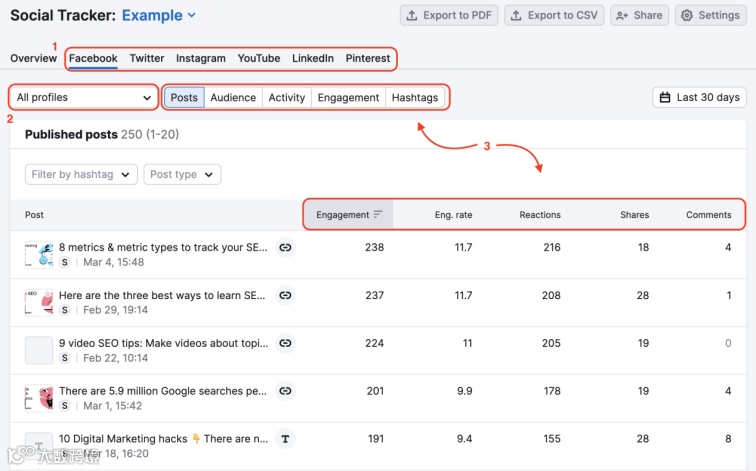Open the Filter by hashtag dropdown
The height and width of the screenshot is (471, 756).
(81, 174)
